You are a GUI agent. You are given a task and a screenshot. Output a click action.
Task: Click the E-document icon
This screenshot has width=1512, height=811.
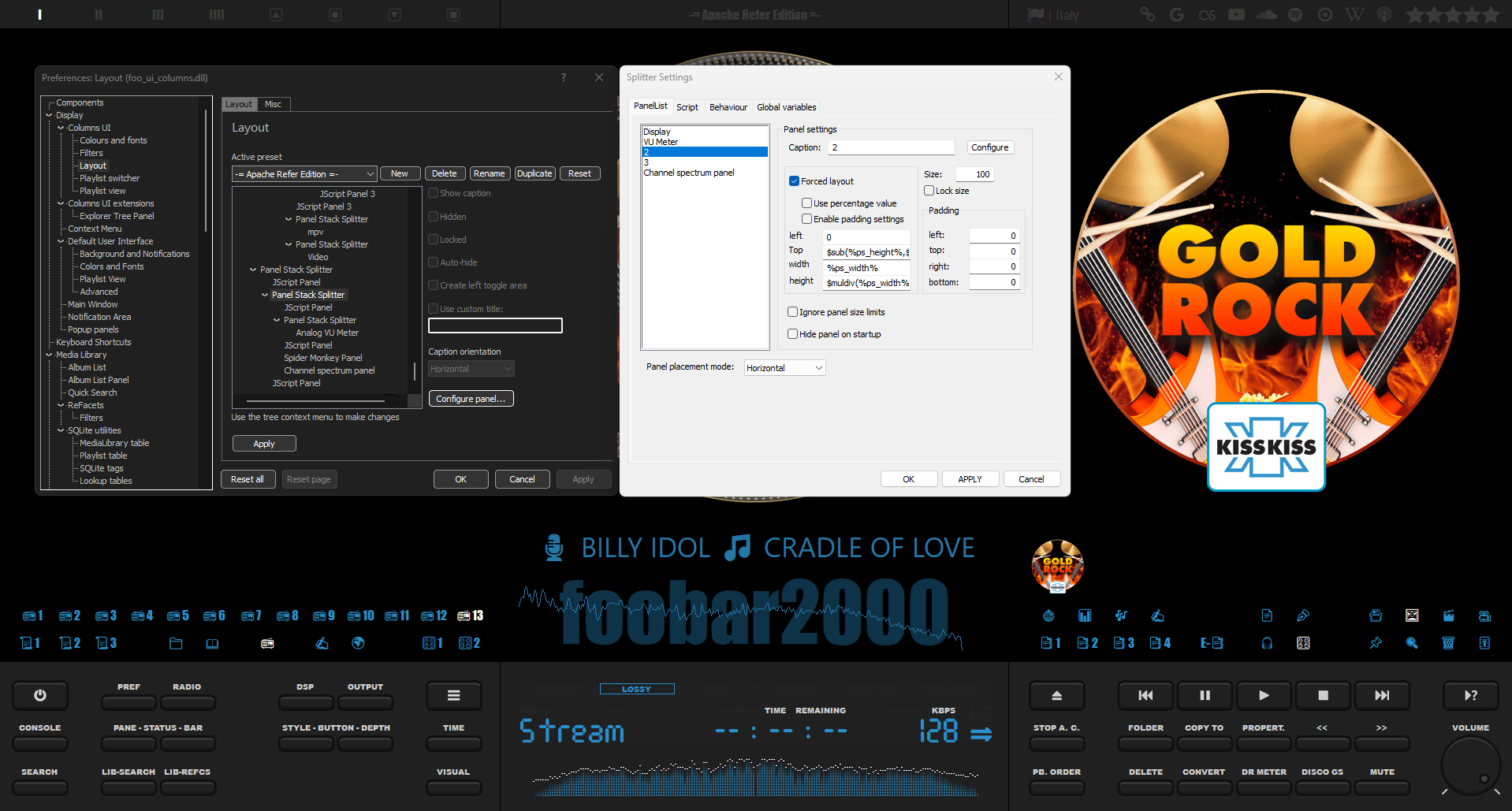[x=1212, y=643]
